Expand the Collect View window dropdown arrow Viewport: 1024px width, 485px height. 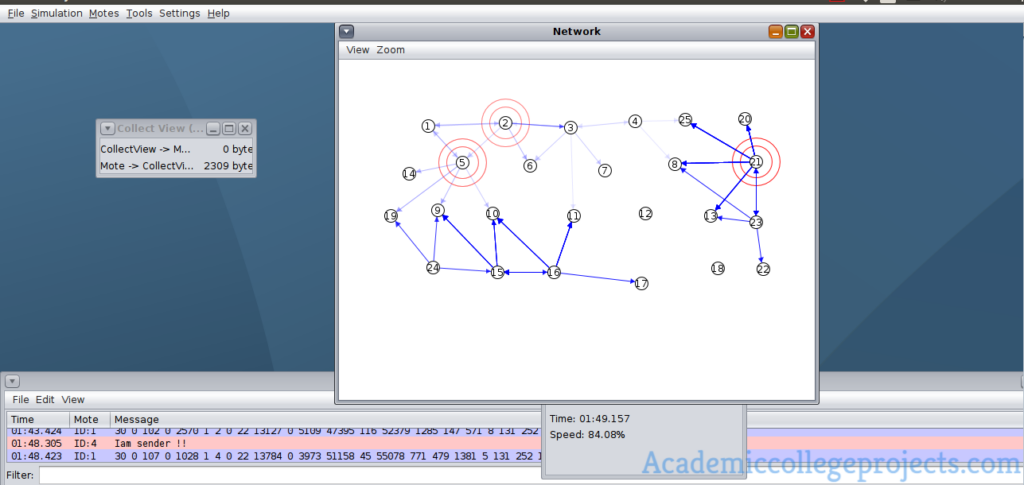(108, 129)
